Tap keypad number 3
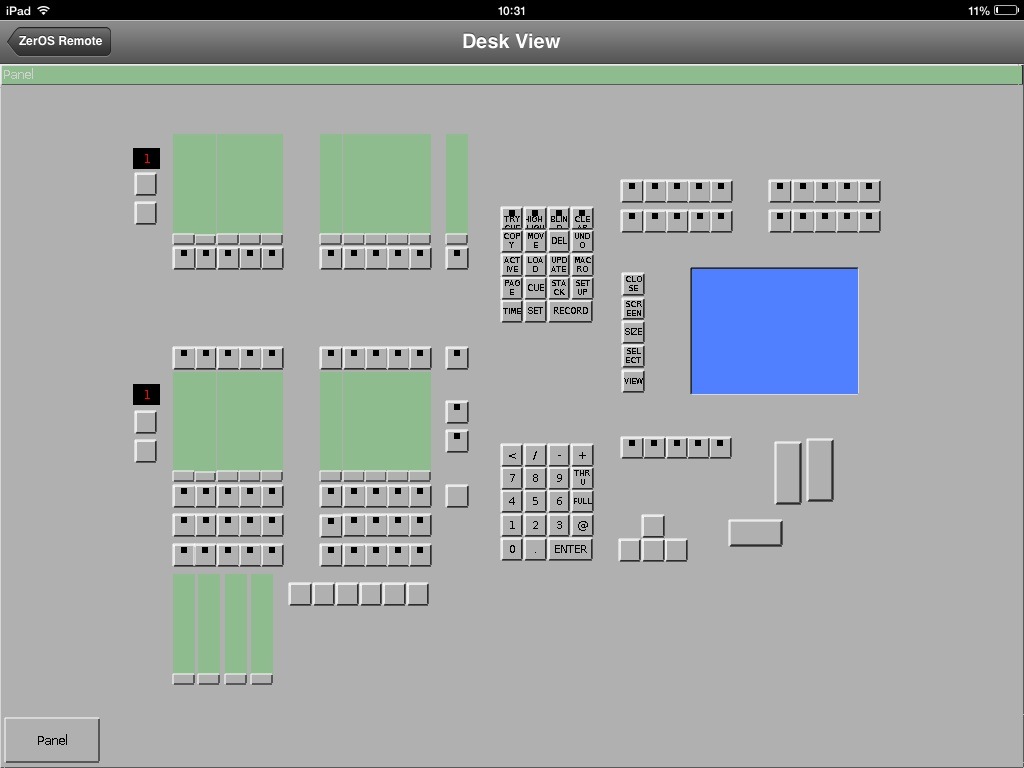The height and width of the screenshot is (768, 1024). pos(559,525)
